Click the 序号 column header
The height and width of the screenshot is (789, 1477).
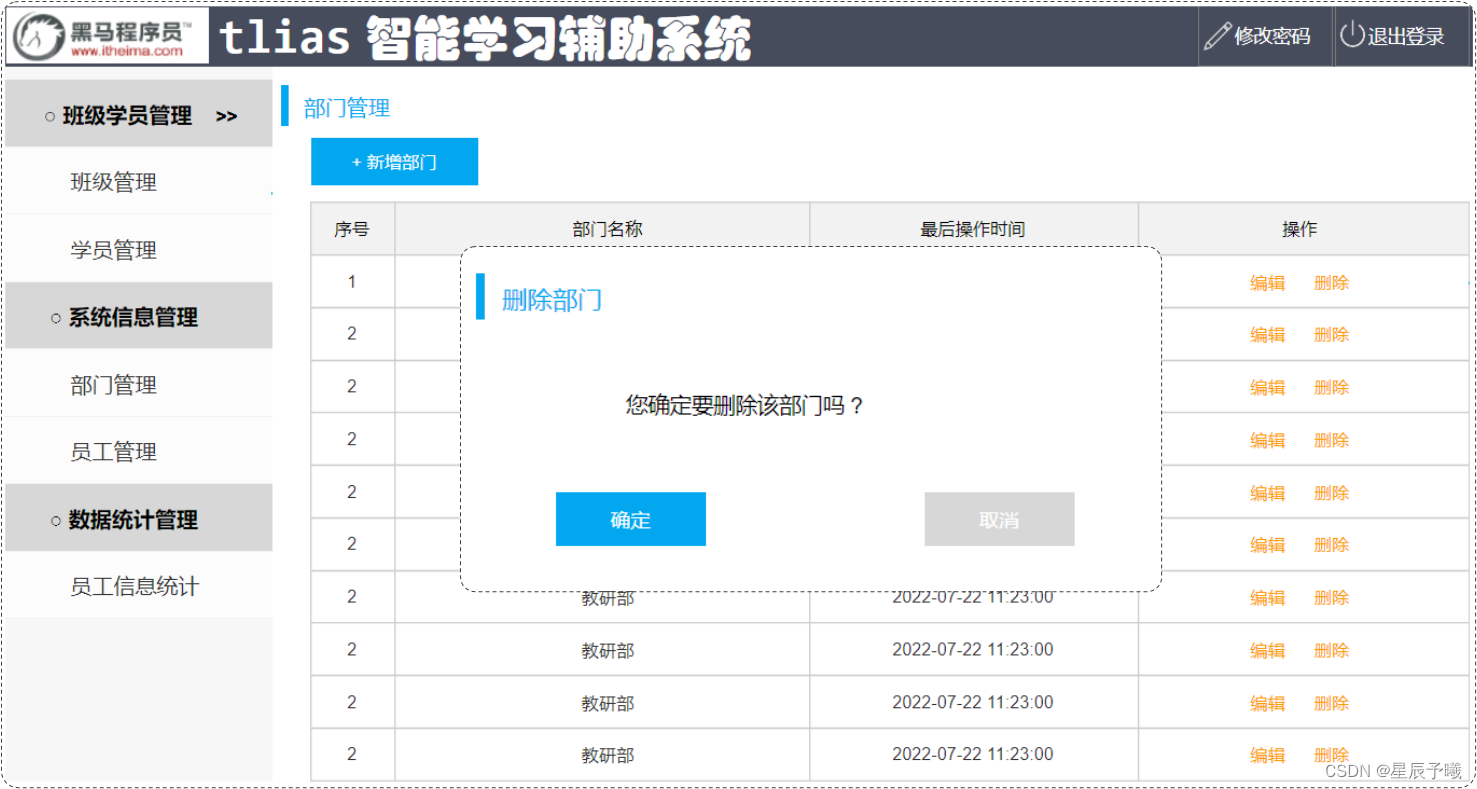pos(352,229)
